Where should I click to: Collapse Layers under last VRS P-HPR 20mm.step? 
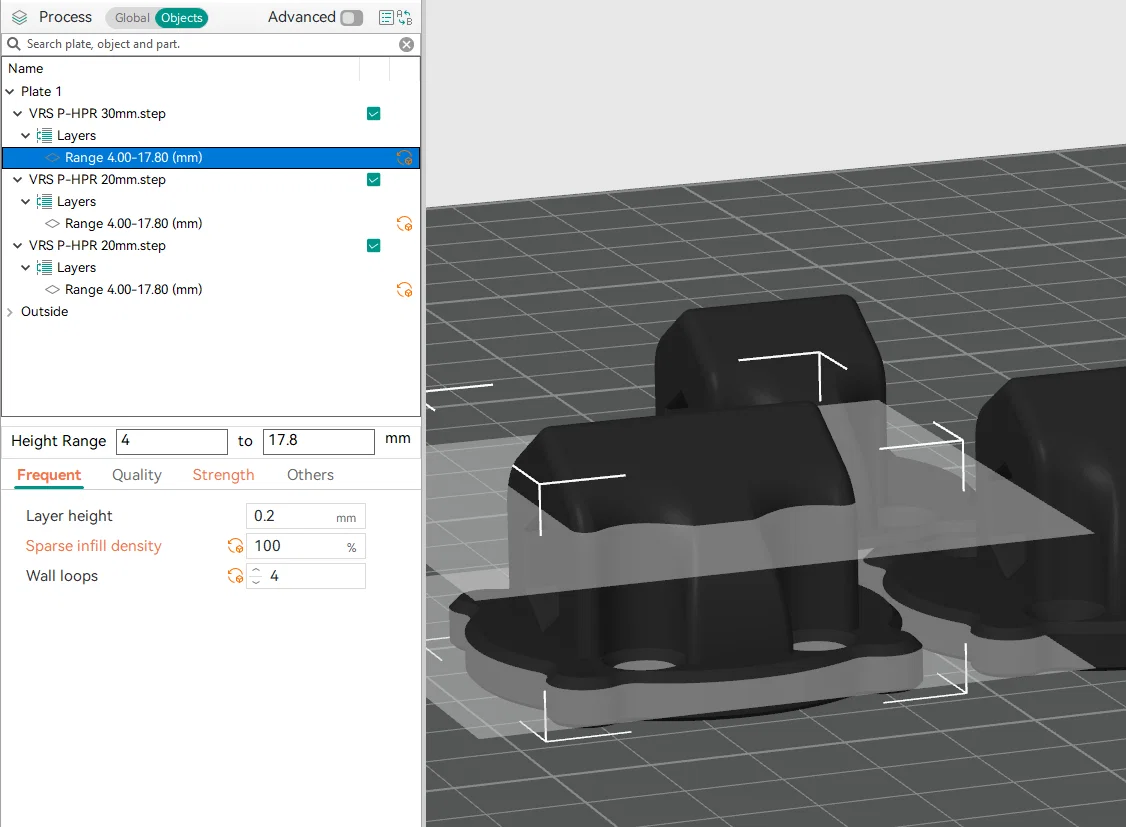26,268
